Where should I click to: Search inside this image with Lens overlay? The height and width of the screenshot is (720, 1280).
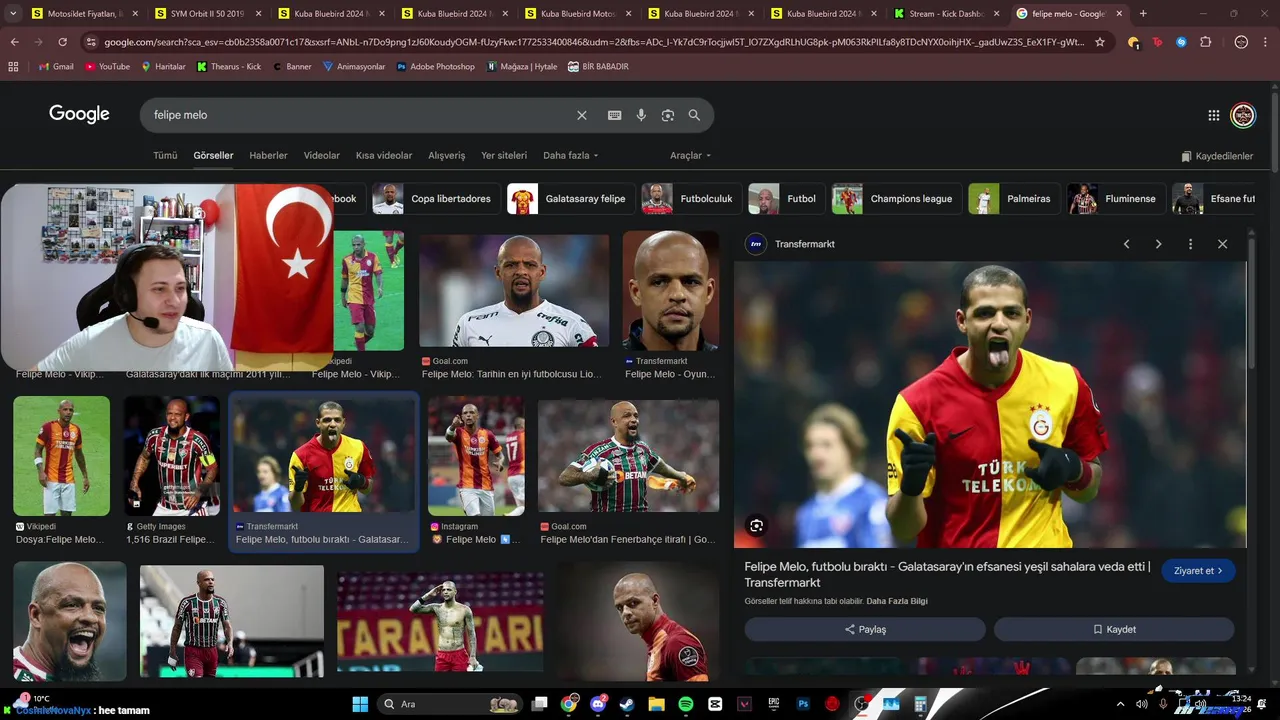pyautogui.click(x=756, y=526)
